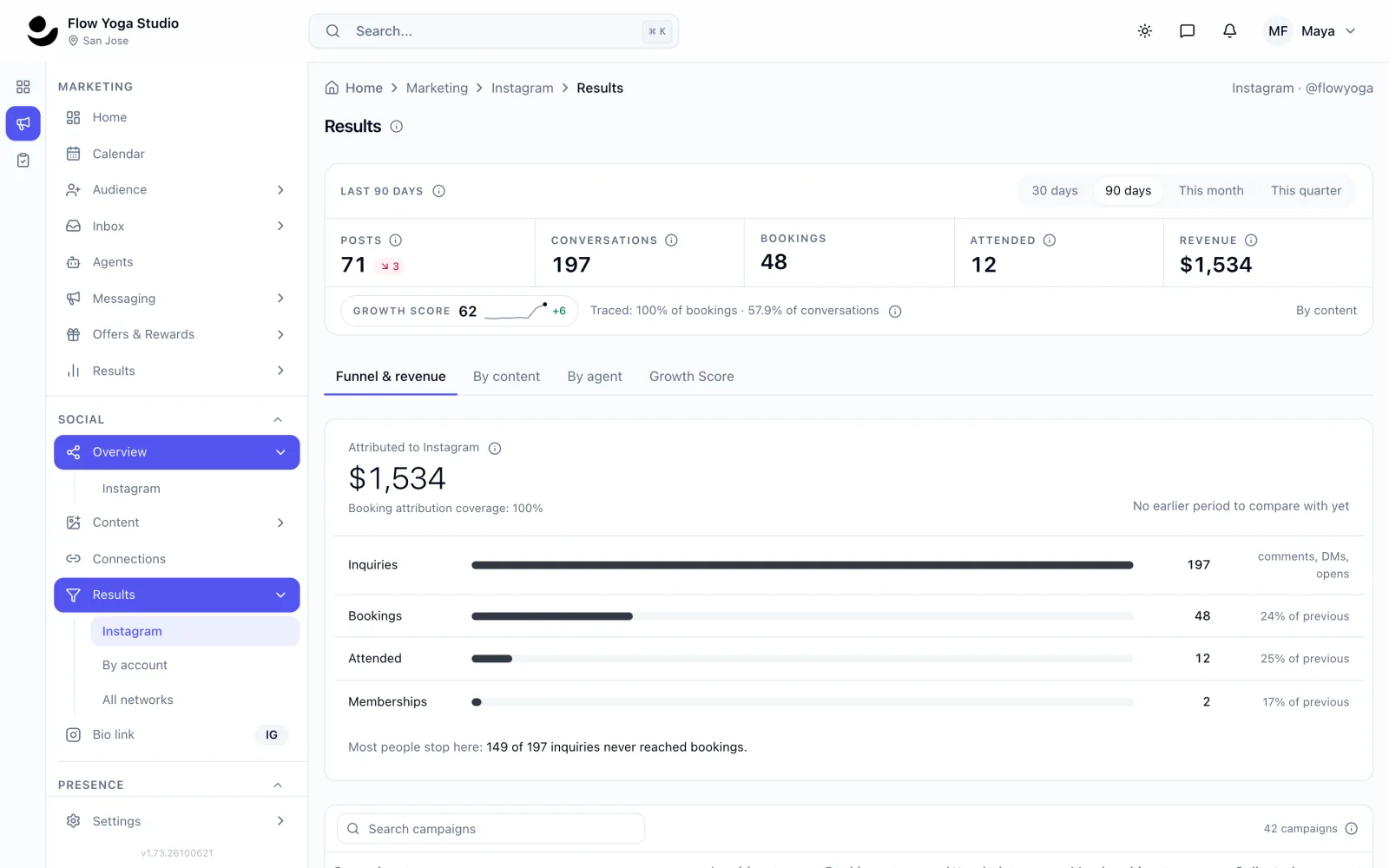Click the home icon in breadcrumb

(x=332, y=88)
